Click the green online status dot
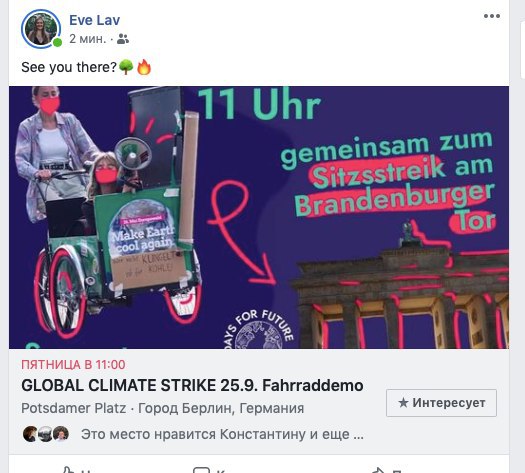This screenshot has width=525, height=473. tap(58, 43)
